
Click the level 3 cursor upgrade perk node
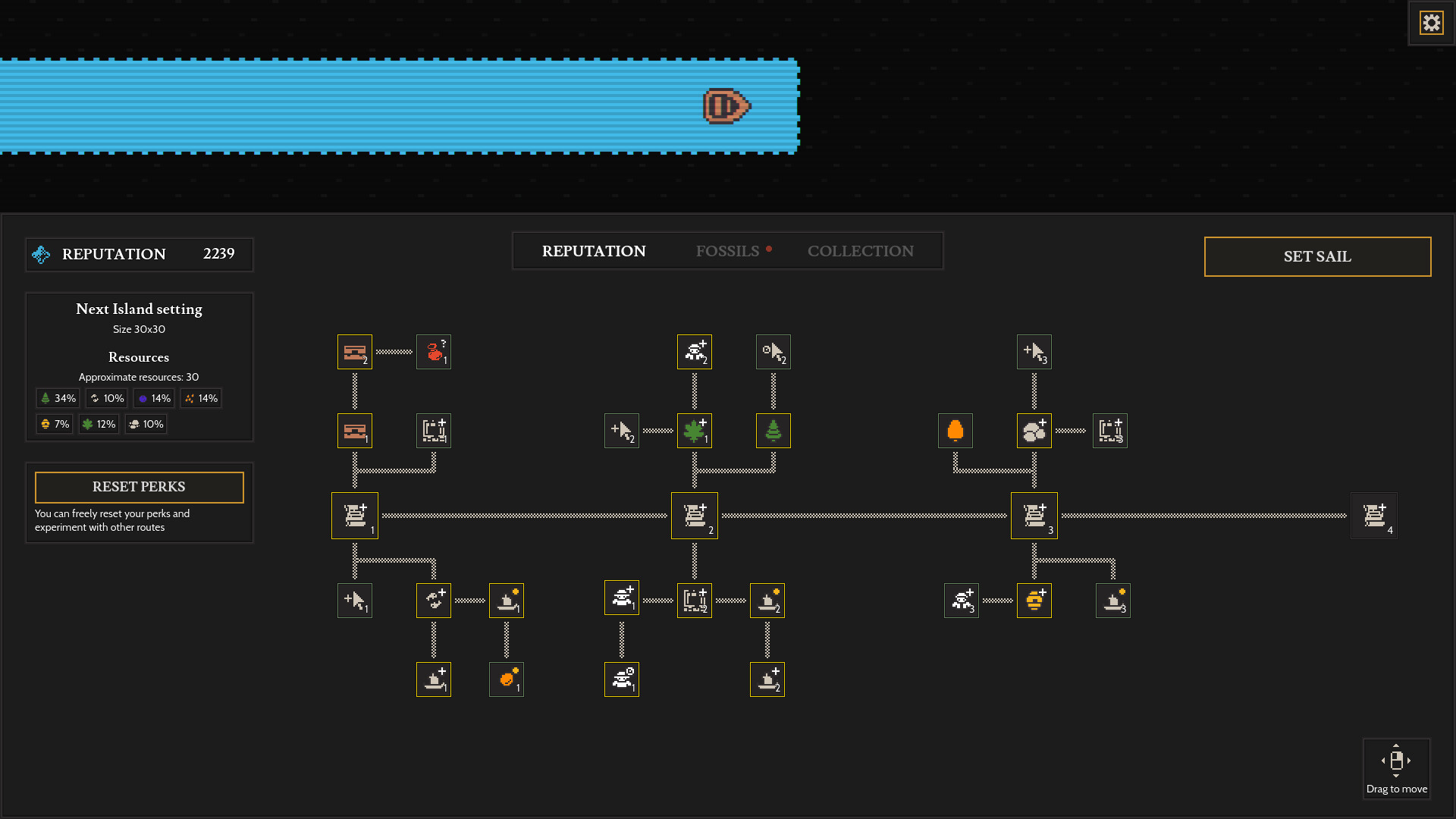click(1034, 351)
